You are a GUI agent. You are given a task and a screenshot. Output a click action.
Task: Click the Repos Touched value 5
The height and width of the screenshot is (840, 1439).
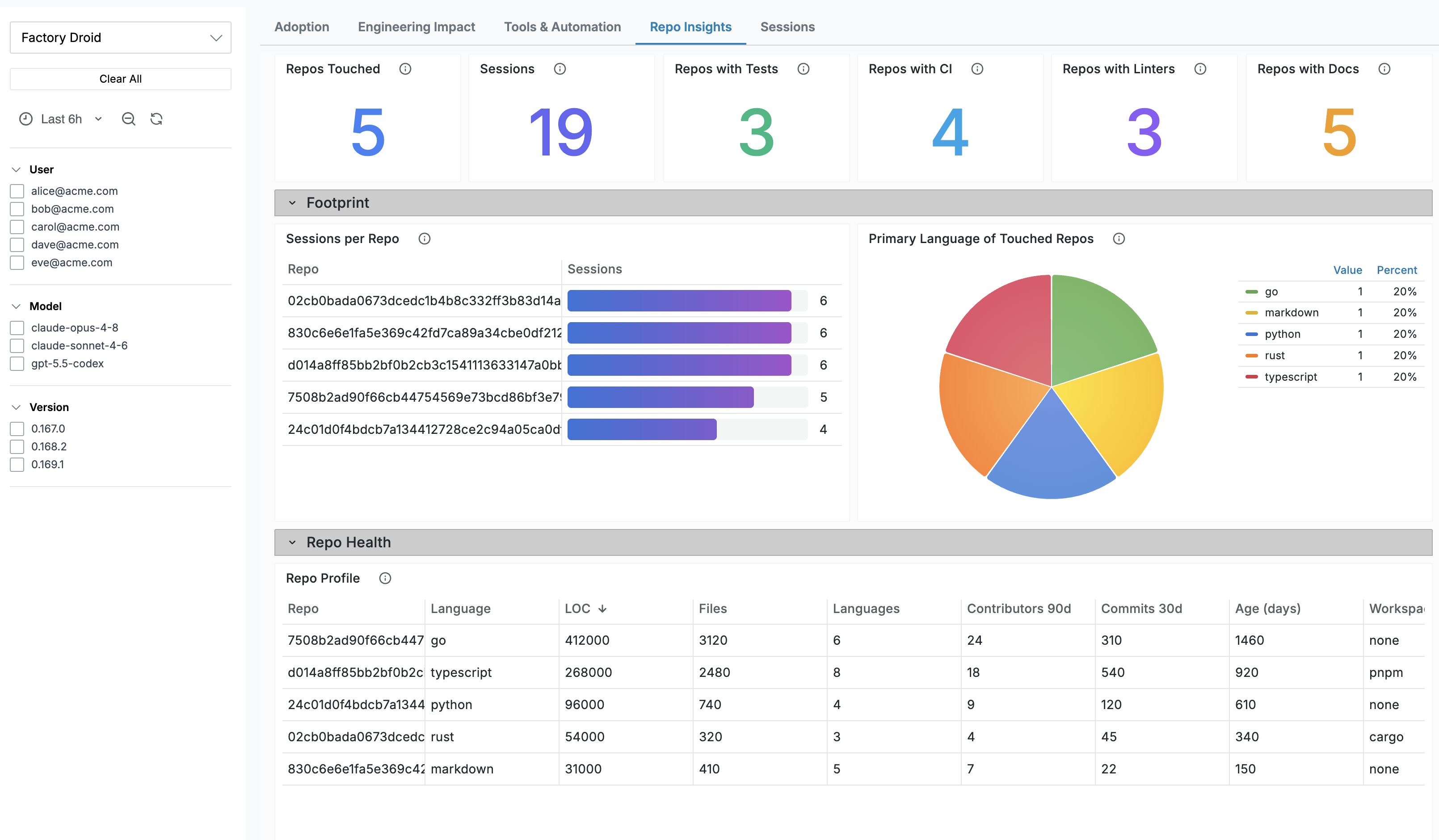[x=368, y=133]
